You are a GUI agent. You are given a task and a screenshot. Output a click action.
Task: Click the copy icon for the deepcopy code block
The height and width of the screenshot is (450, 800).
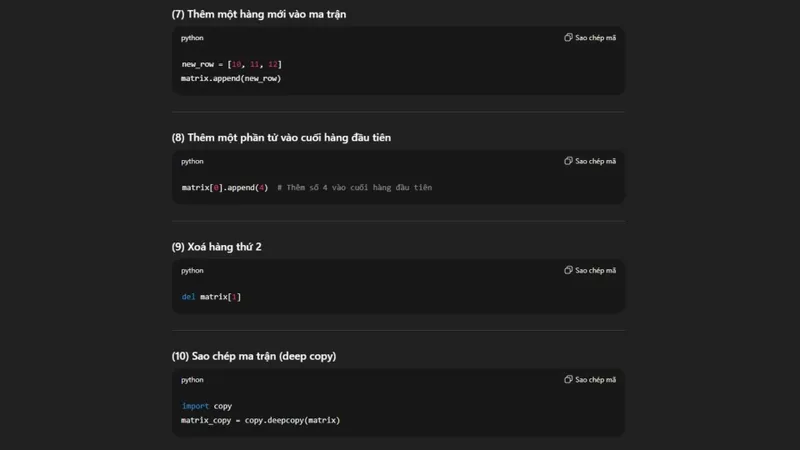click(568, 379)
